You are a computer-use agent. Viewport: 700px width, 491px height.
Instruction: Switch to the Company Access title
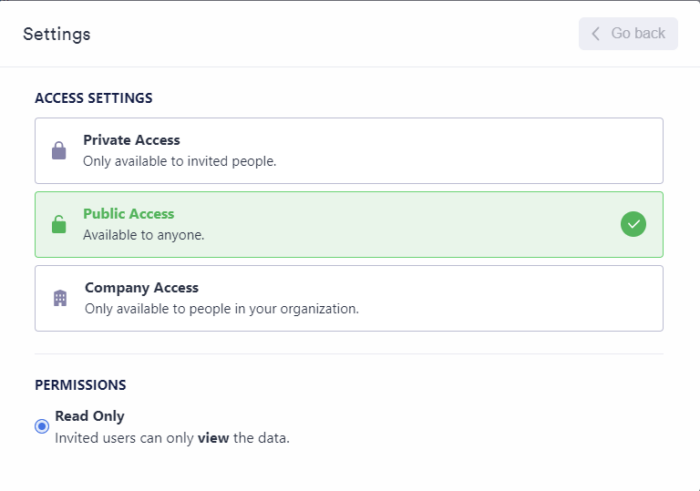[x=141, y=288]
